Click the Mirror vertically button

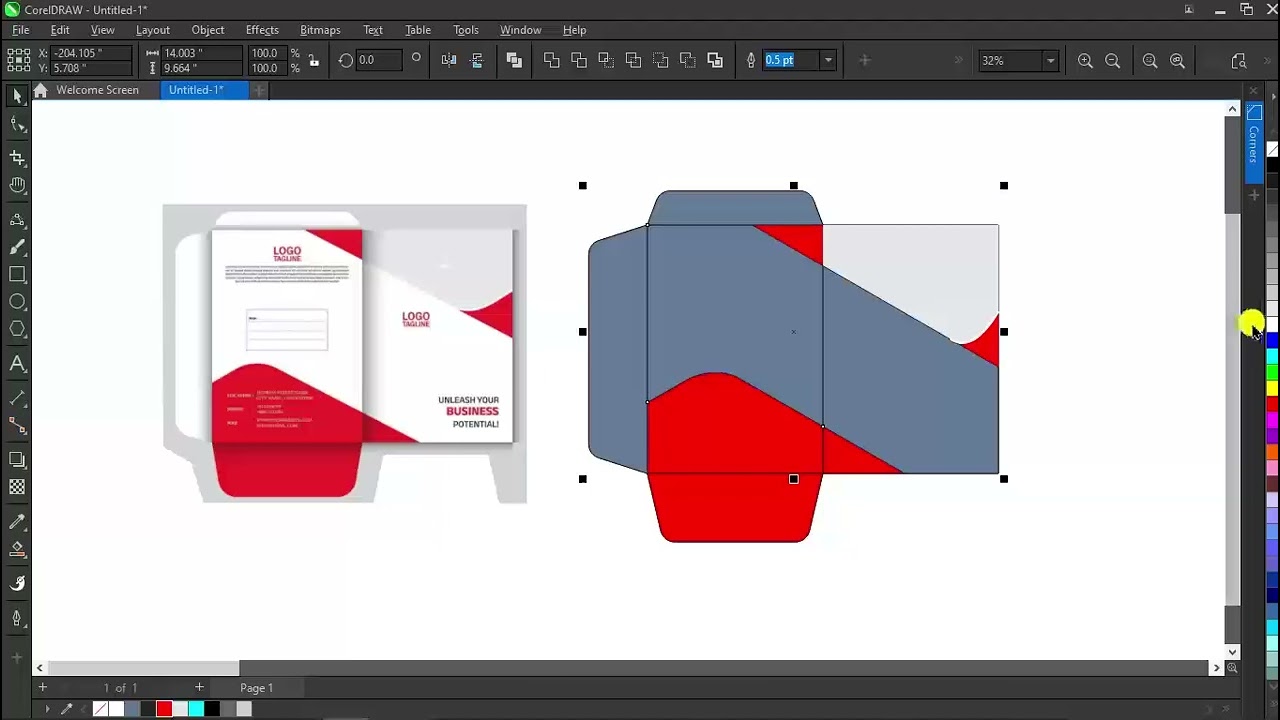(476, 60)
